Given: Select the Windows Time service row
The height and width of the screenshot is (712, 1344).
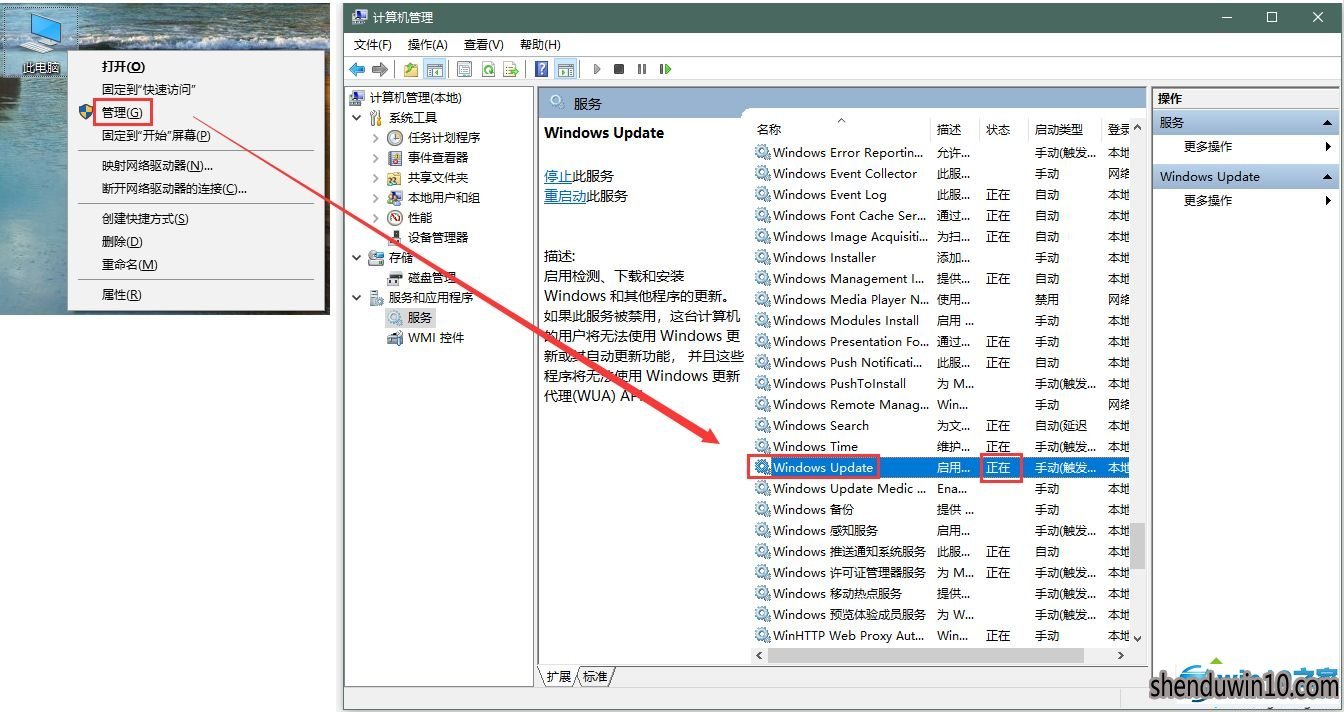Looking at the screenshot, I should pos(940,446).
